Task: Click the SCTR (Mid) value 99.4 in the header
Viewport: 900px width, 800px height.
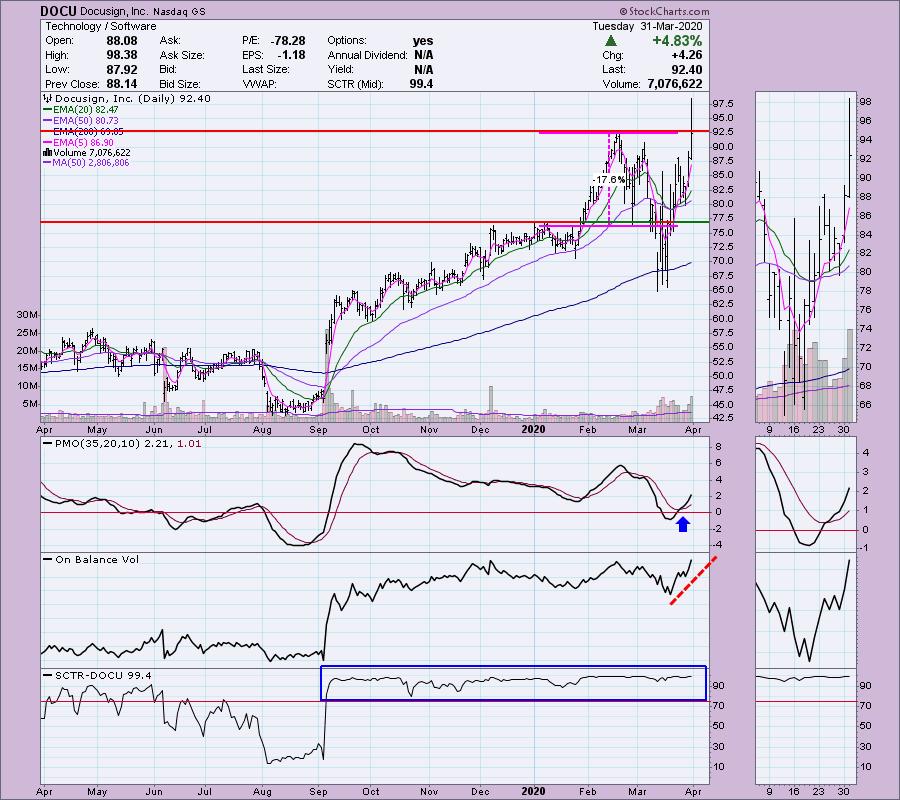Action: (x=421, y=84)
